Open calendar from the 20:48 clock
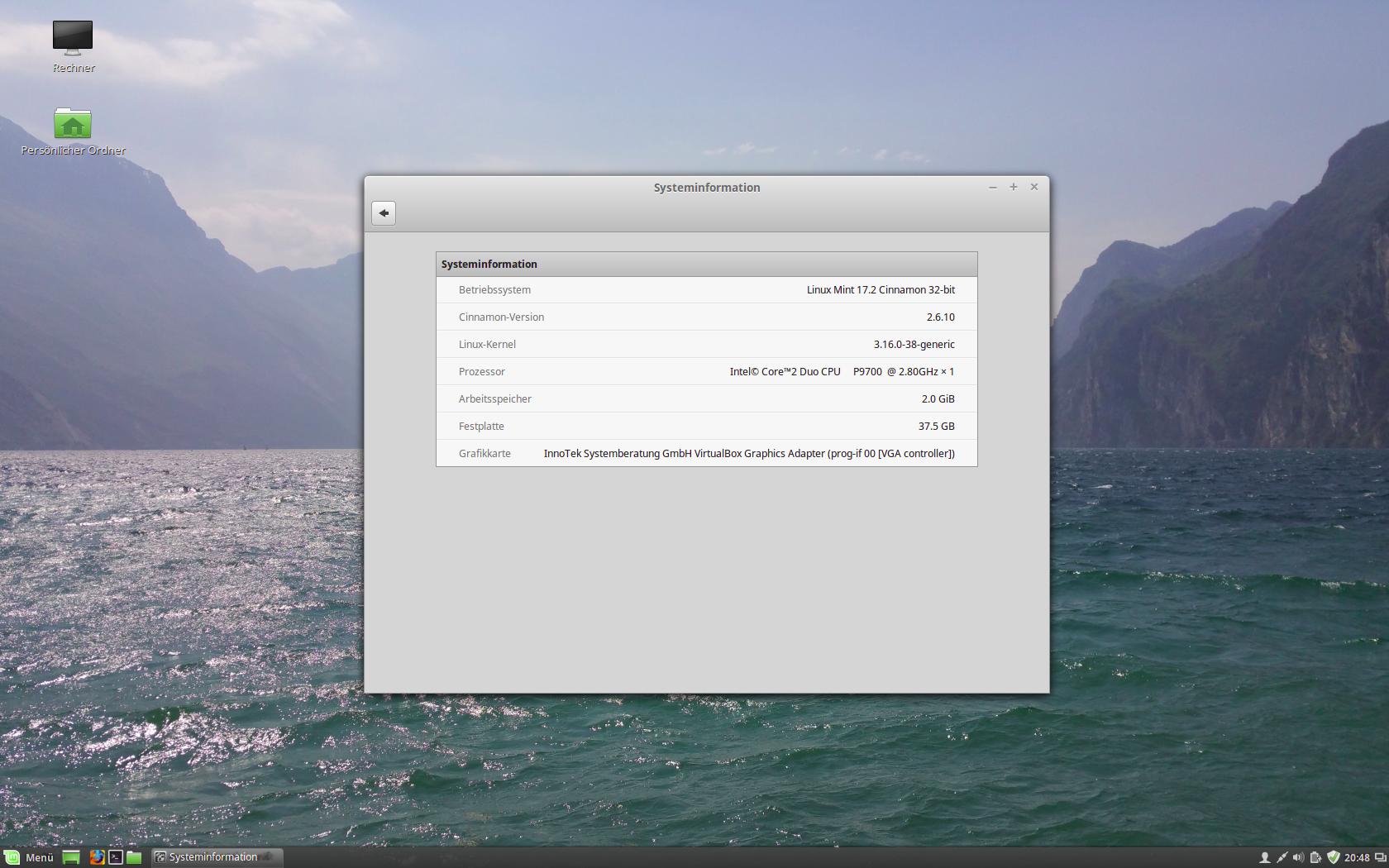This screenshot has width=1389, height=868. point(1357,857)
